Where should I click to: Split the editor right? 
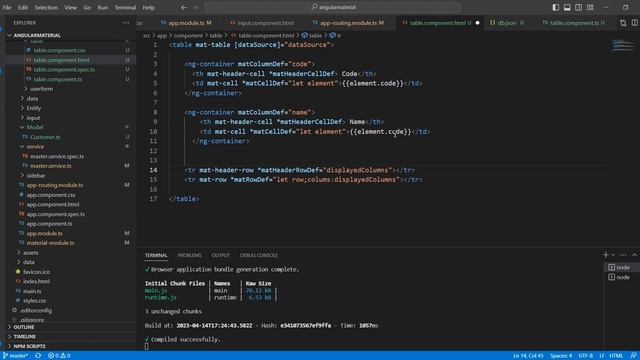[x=634, y=23]
